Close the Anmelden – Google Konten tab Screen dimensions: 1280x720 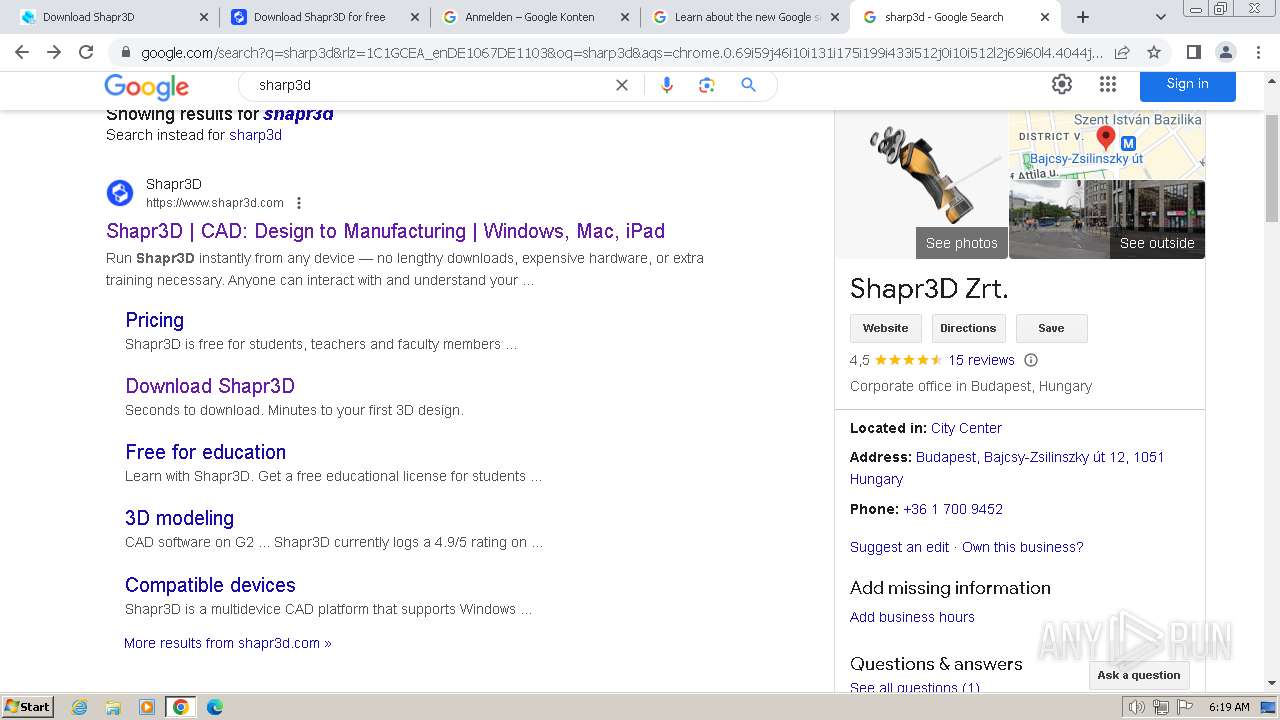coord(624,17)
